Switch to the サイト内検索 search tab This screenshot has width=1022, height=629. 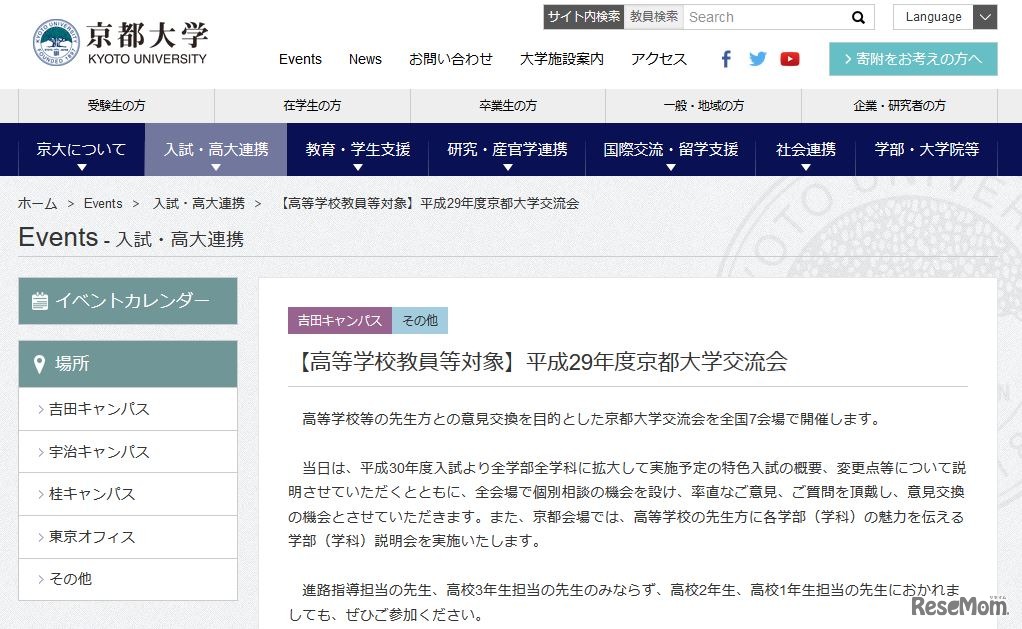tap(583, 17)
